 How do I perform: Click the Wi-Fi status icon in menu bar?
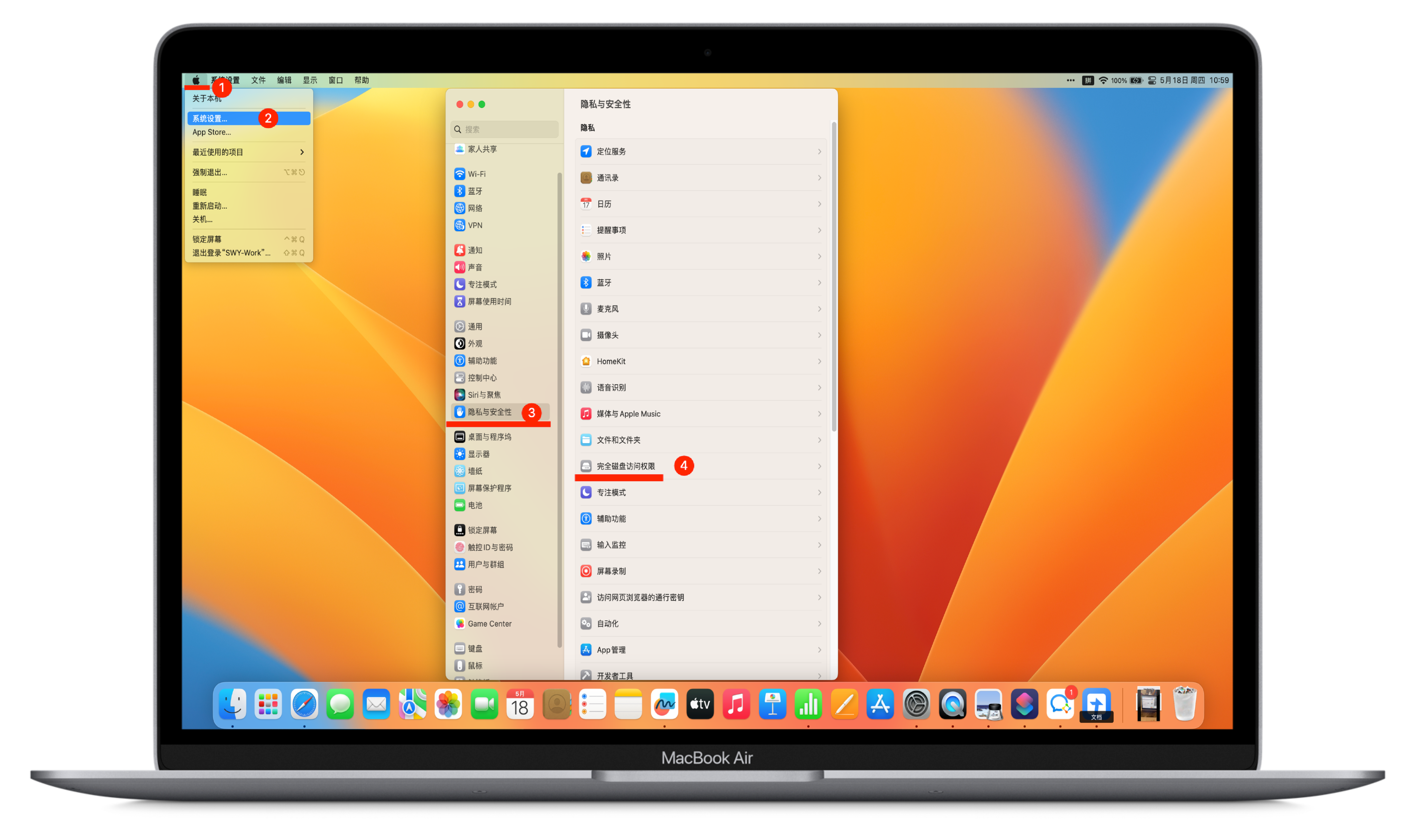coord(1103,80)
